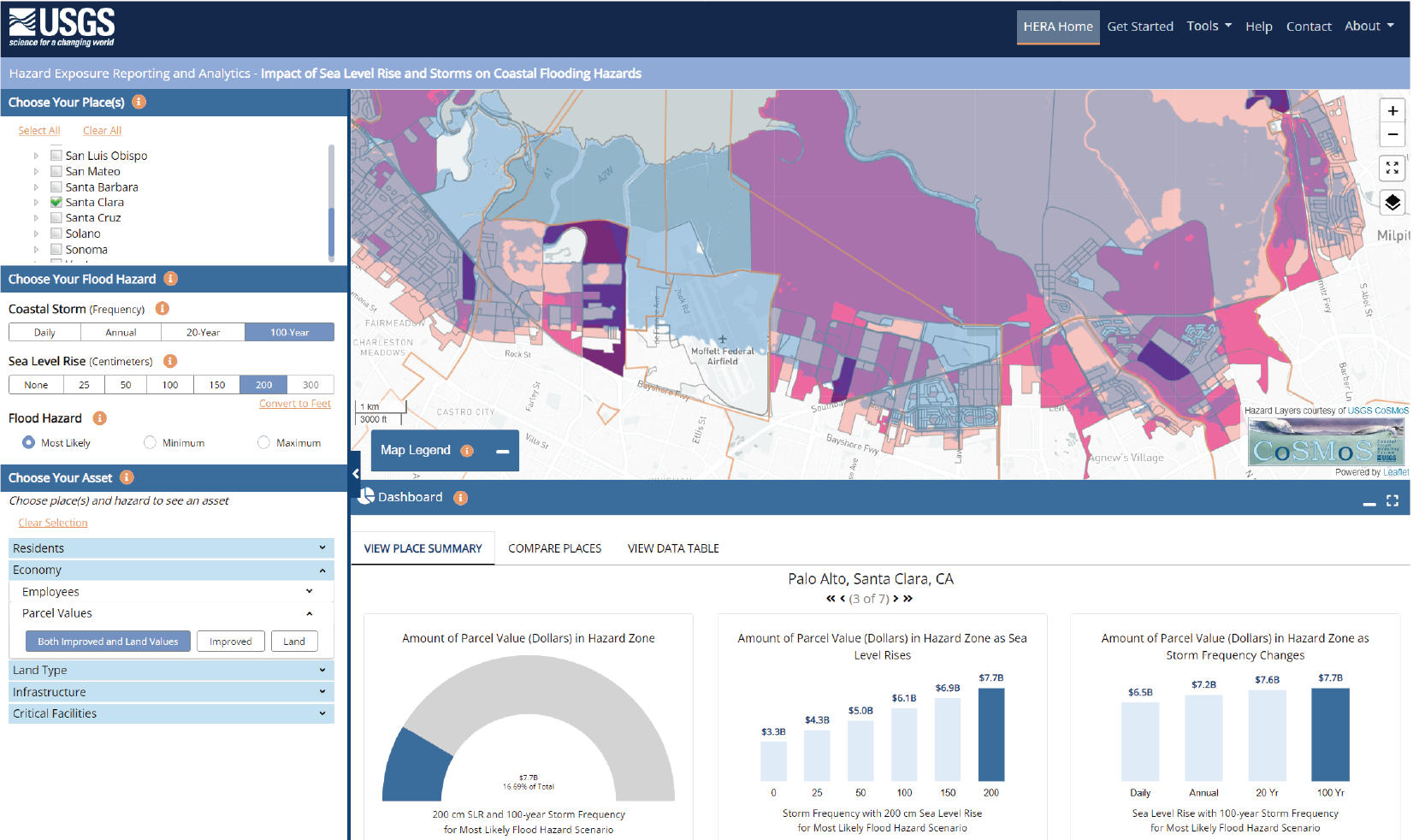1413x840 pixels.
Task: Zoom in on the map
Action: coord(1392,111)
